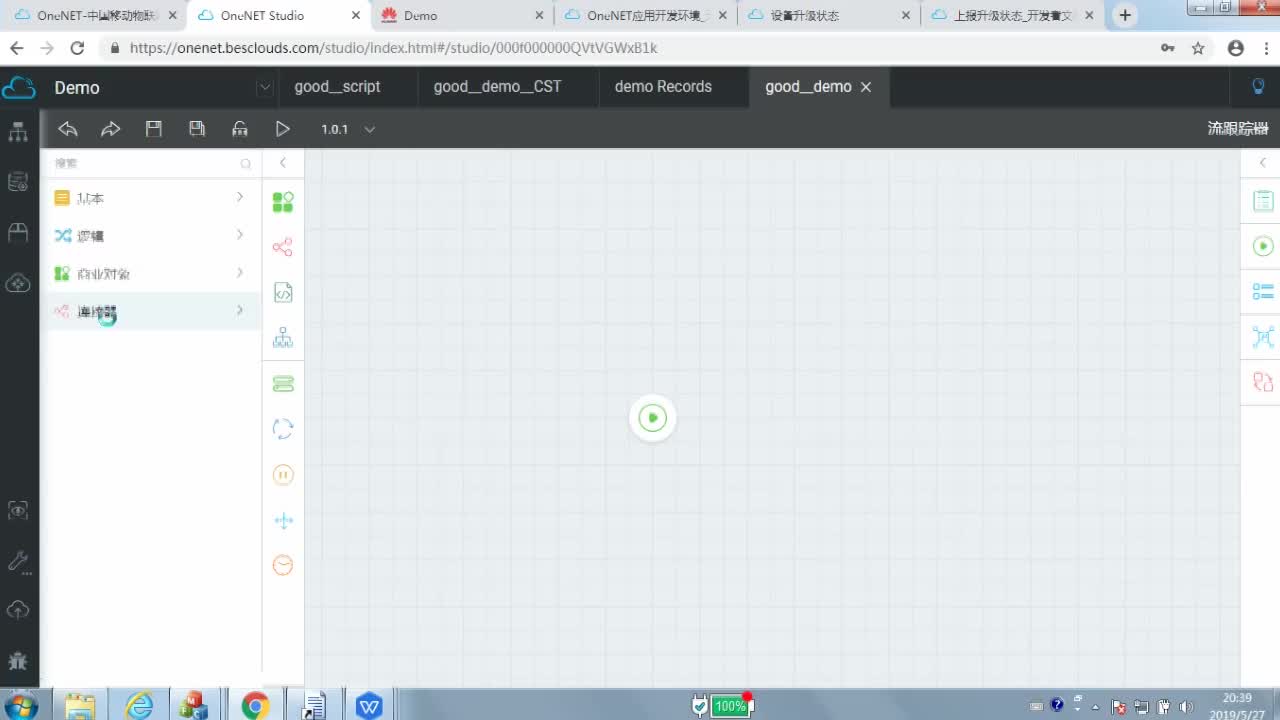Open the blue checklist icon in the right panel
This screenshot has height=720, width=1280.
pos(1263,291)
